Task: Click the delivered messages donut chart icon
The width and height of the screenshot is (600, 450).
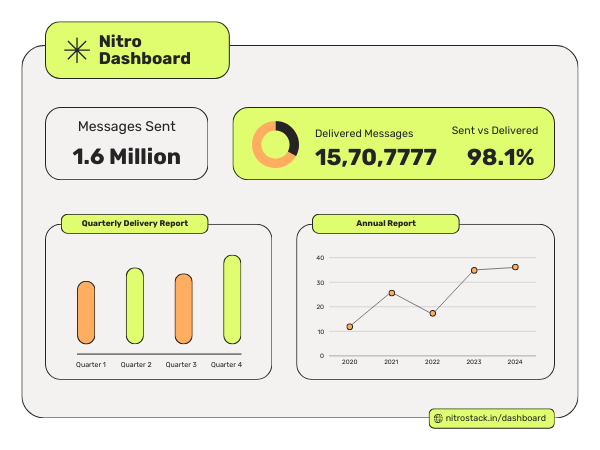Action: click(275, 144)
